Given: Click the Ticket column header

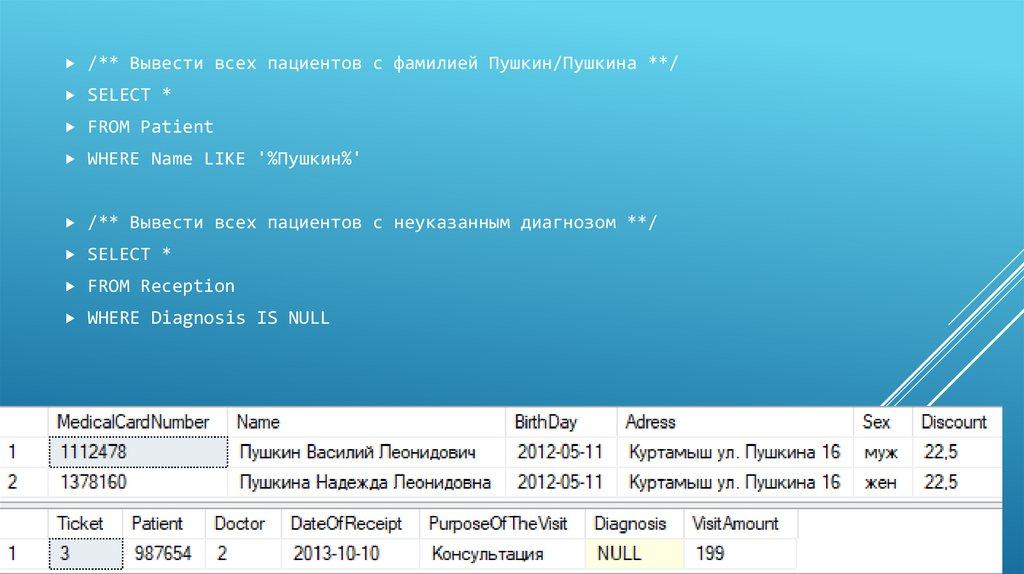Looking at the screenshot, I should pyautogui.click(x=80, y=523).
